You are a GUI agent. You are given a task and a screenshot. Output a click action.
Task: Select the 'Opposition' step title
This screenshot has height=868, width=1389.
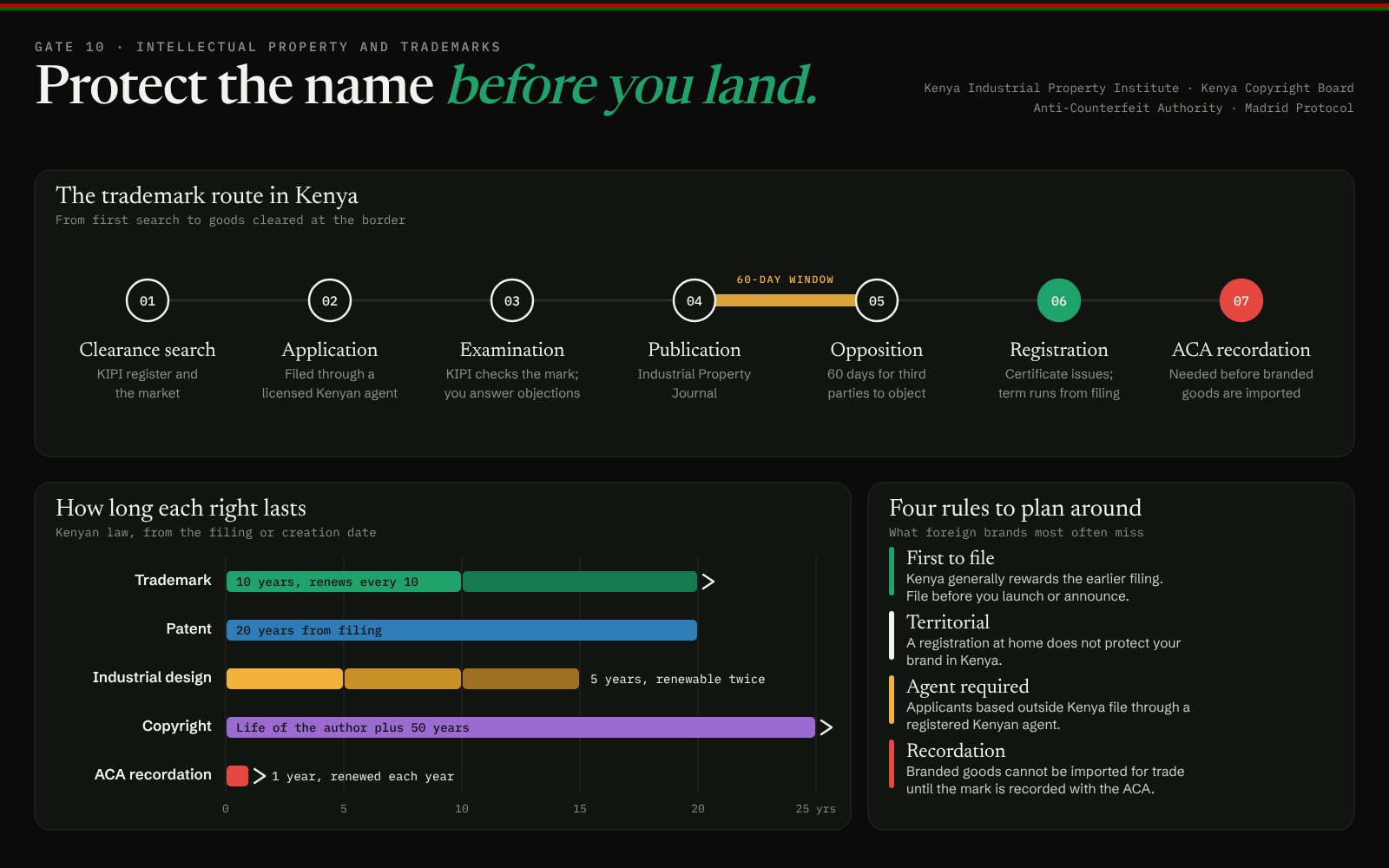click(x=877, y=350)
